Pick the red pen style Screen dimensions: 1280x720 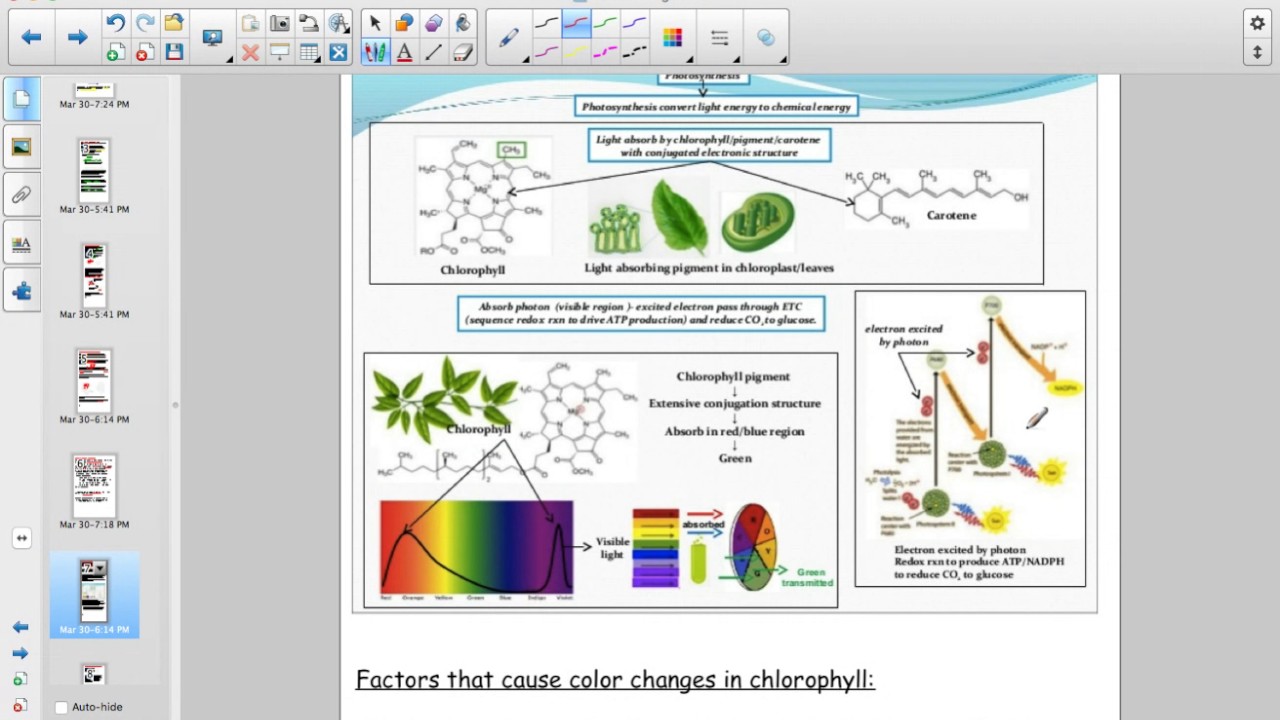[x=576, y=23]
